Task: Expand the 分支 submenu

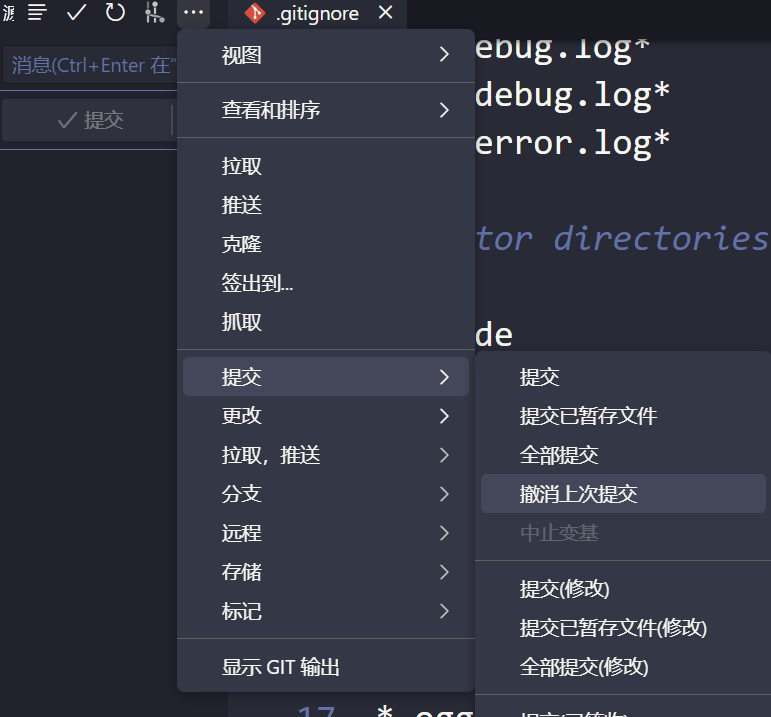Action: click(326, 494)
